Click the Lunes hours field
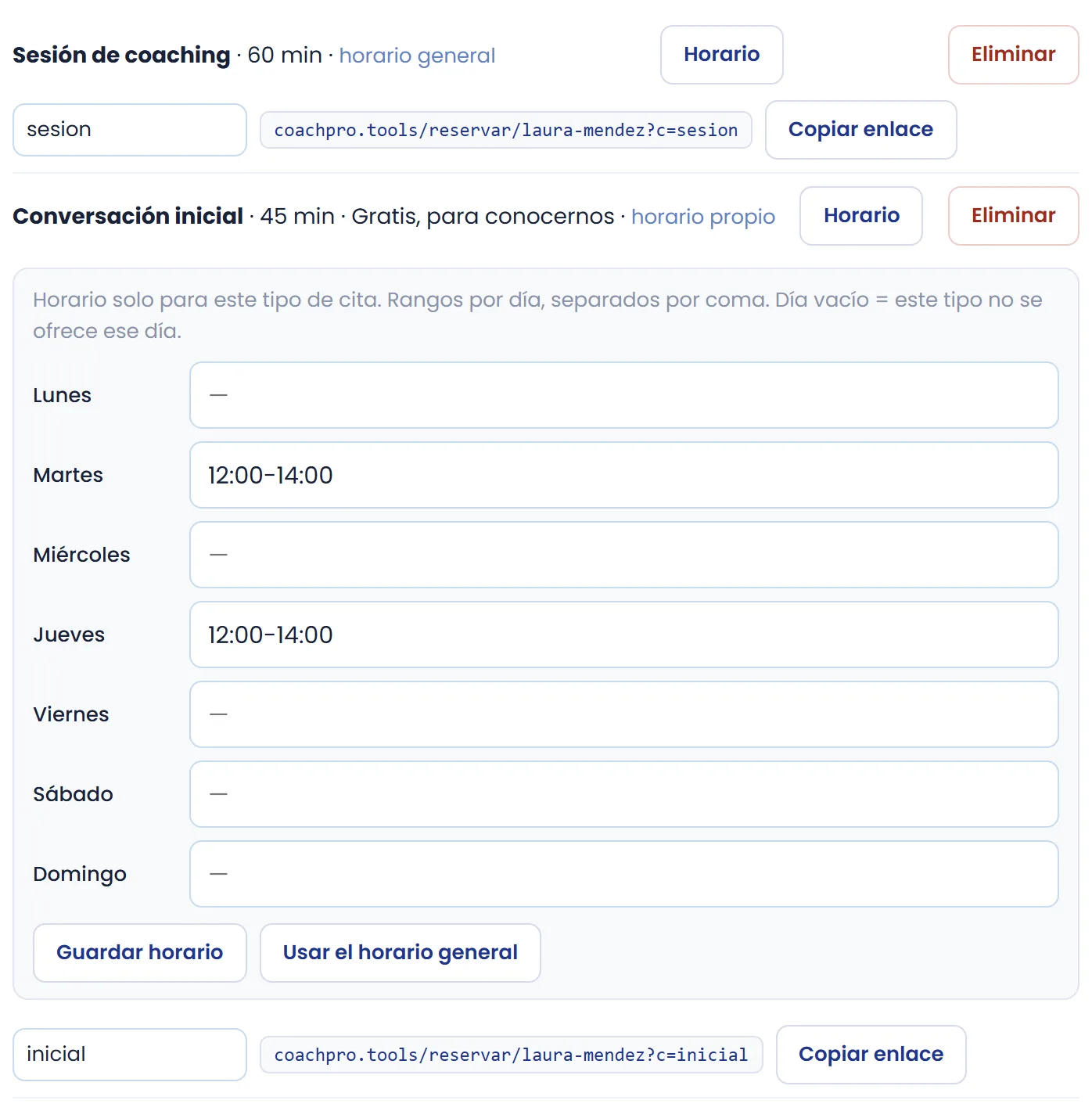The image size is (1092, 1111). (623, 395)
